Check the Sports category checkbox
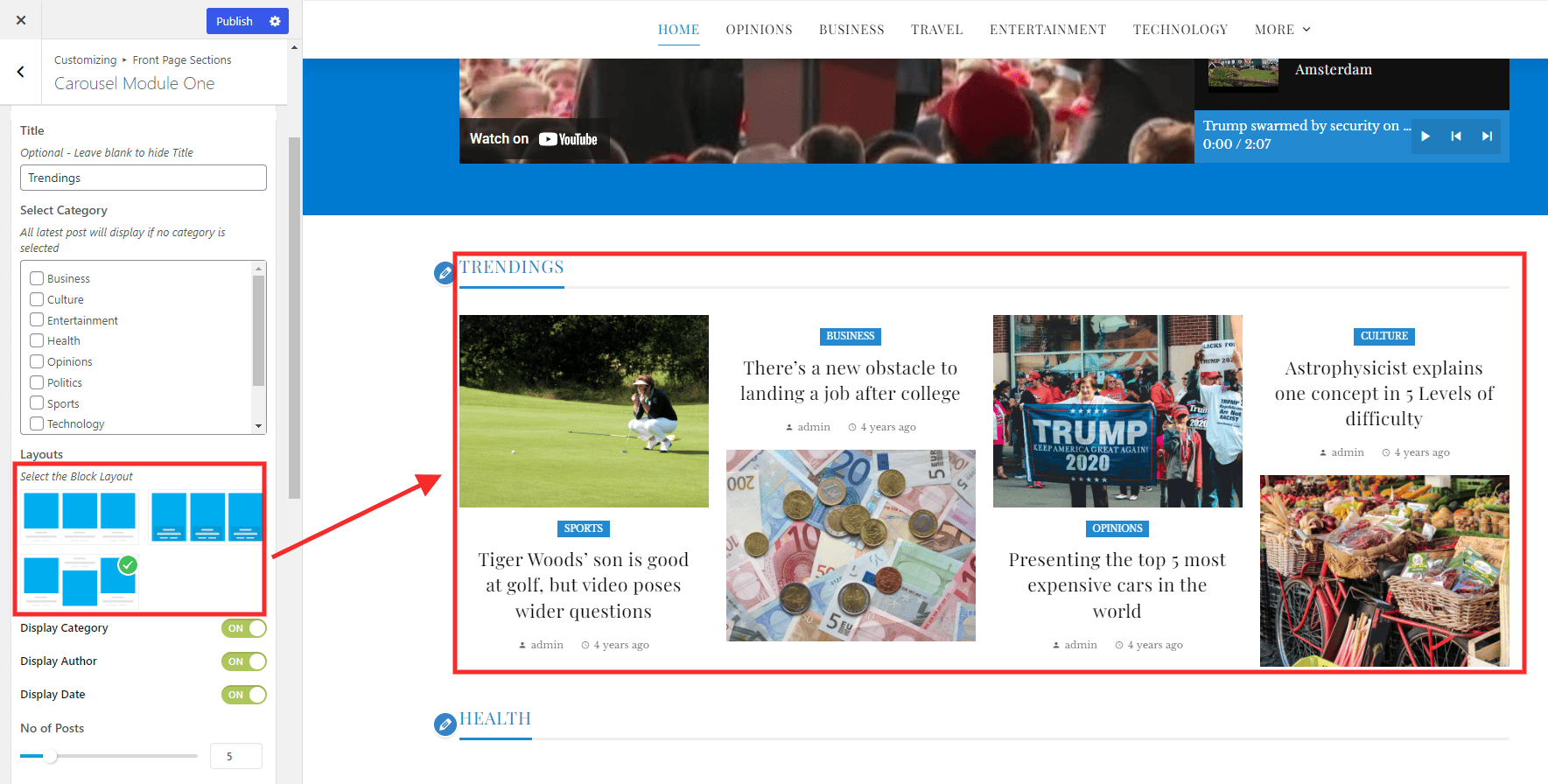1548x784 pixels. coord(37,403)
